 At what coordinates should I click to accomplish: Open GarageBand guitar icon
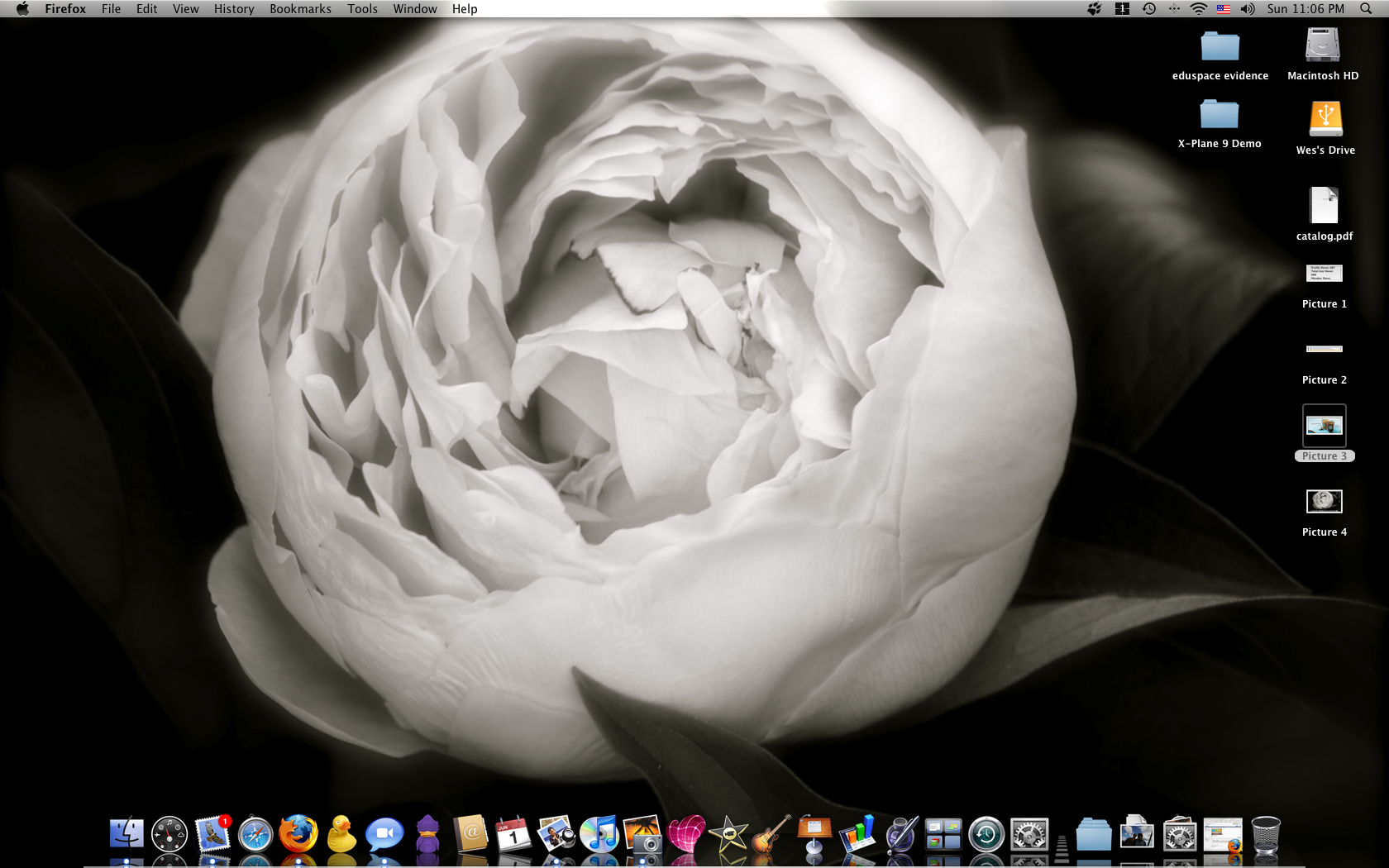click(x=771, y=834)
